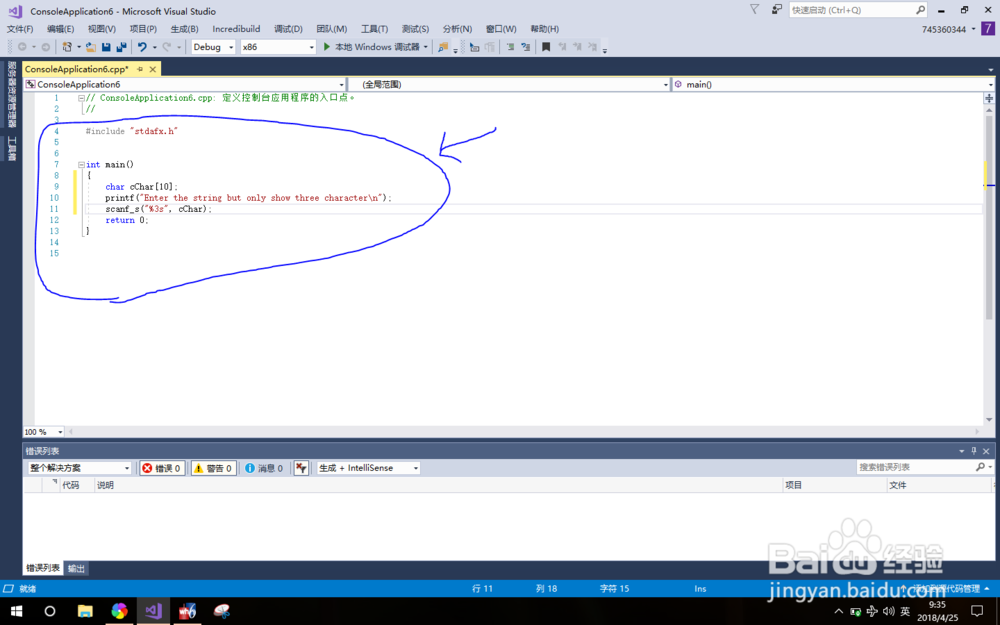Uncomment selected lines icon
The width and height of the screenshot is (1000, 625).
pos(526,47)
